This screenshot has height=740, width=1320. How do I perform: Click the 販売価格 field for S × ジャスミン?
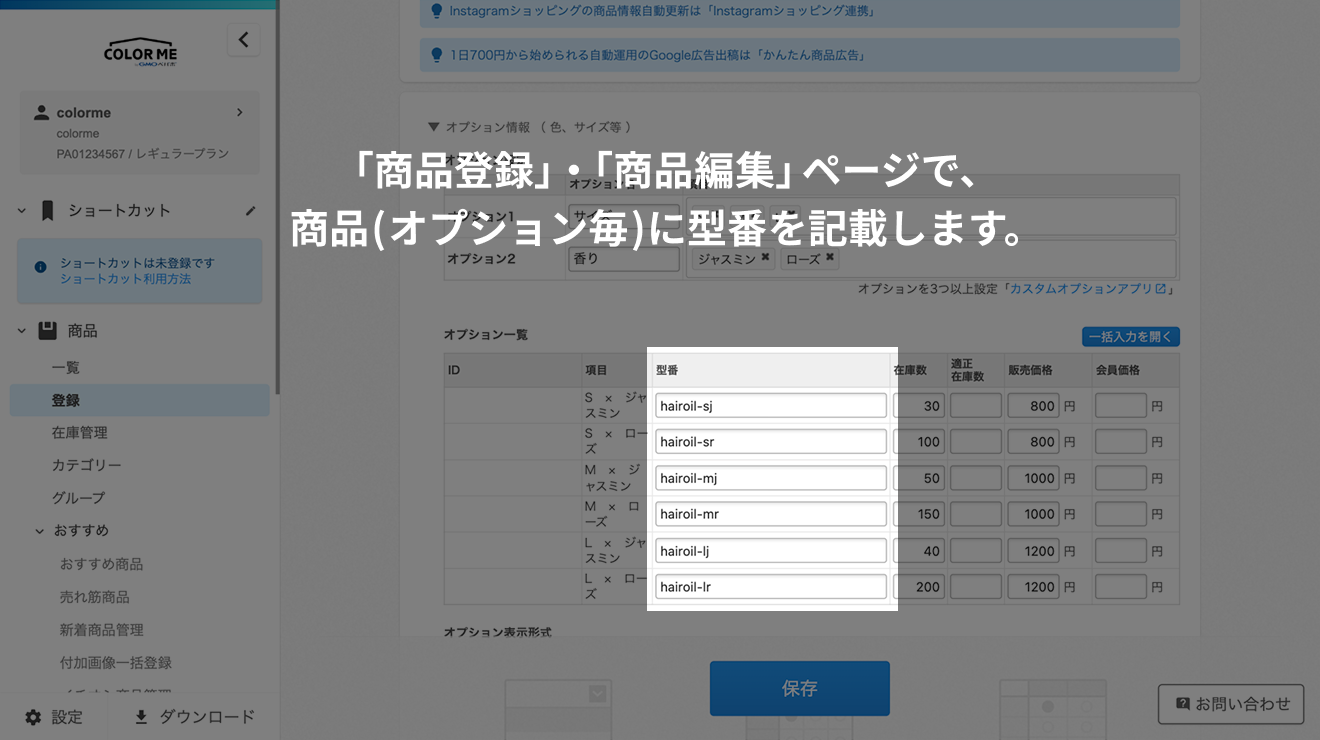1034,406
